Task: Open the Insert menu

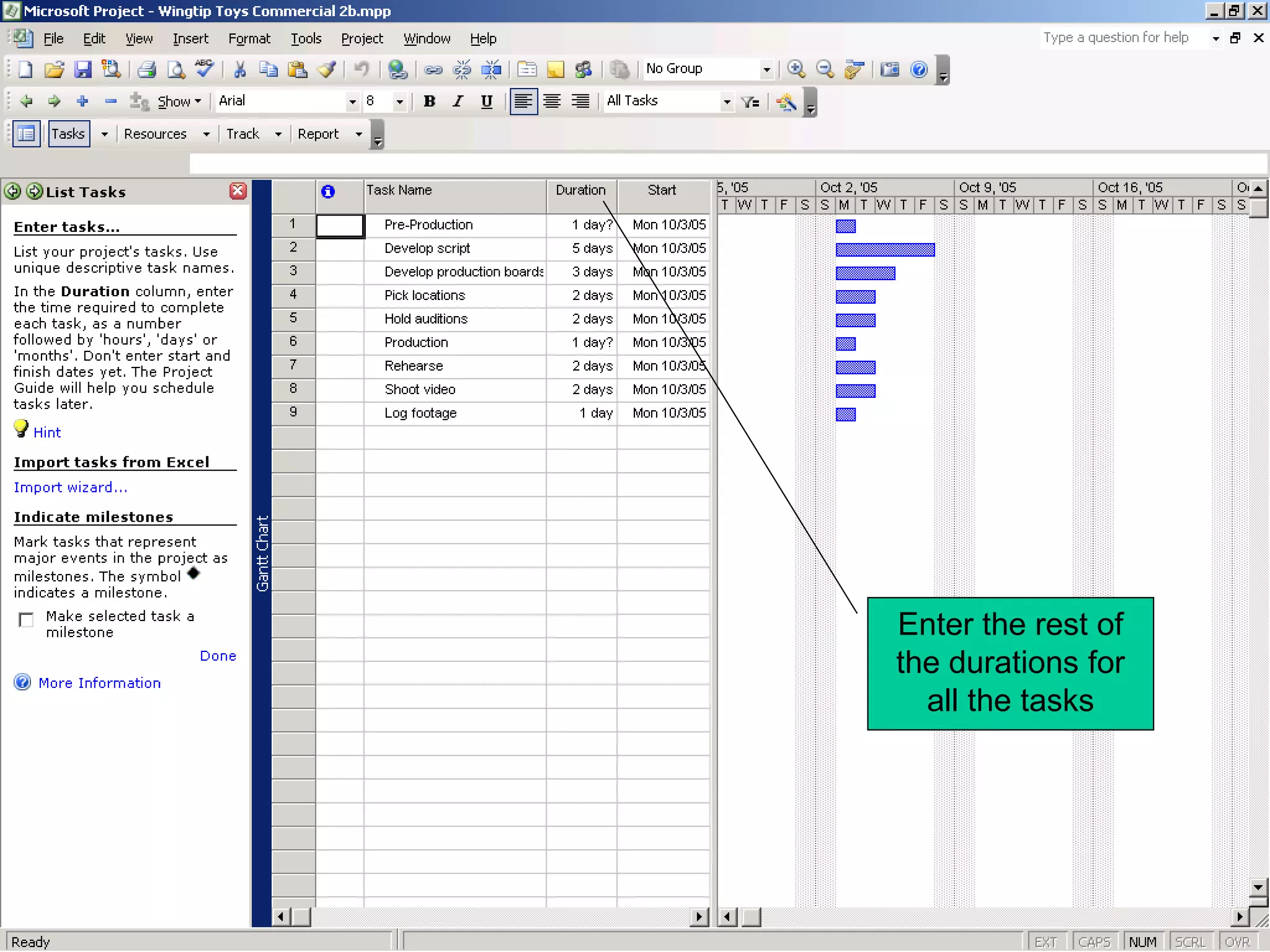Action: [190, 39]
